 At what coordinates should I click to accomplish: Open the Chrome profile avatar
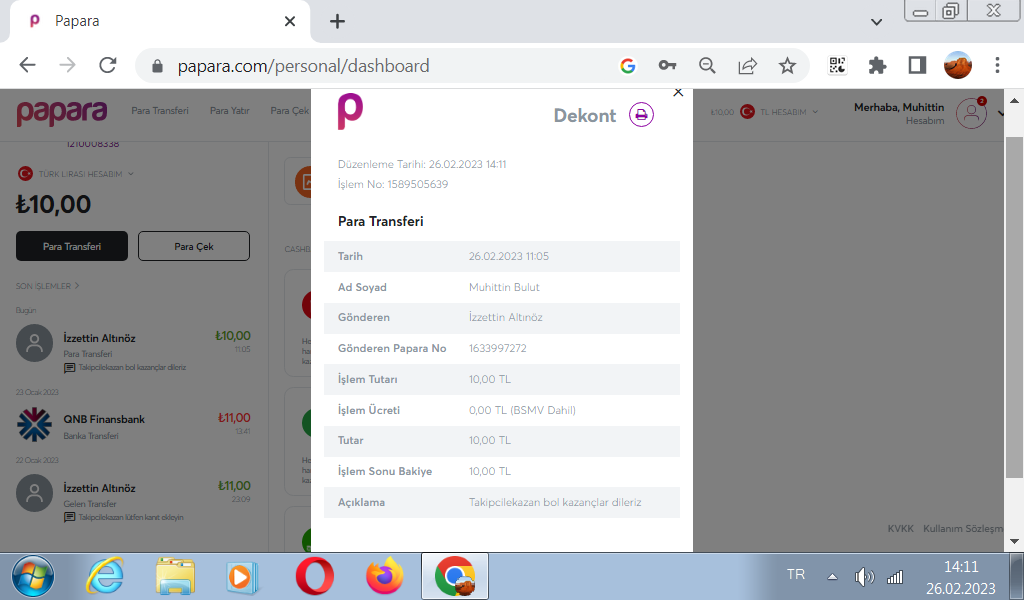(x=958, y=65)
